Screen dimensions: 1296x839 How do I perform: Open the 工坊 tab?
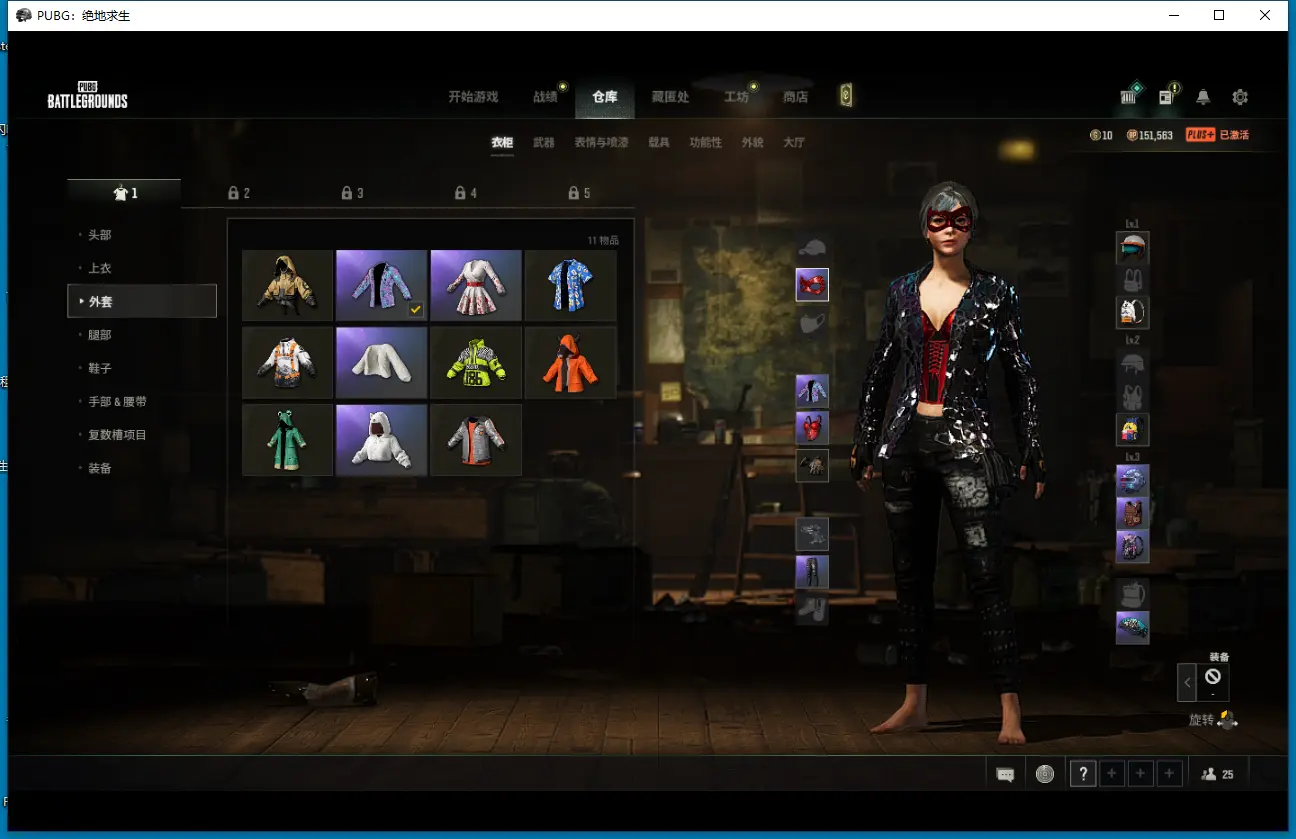click(x=737, y=97)
